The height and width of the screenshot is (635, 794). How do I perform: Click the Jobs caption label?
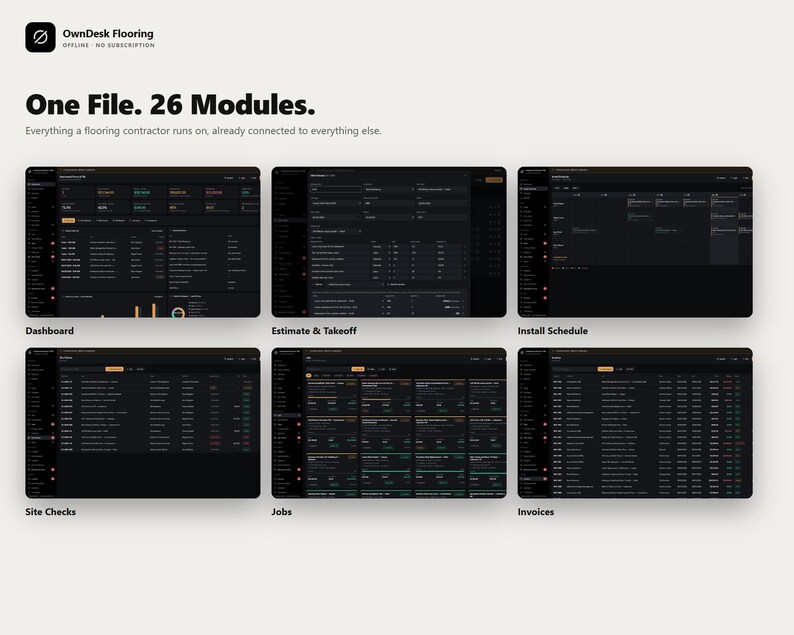point(282,511)
